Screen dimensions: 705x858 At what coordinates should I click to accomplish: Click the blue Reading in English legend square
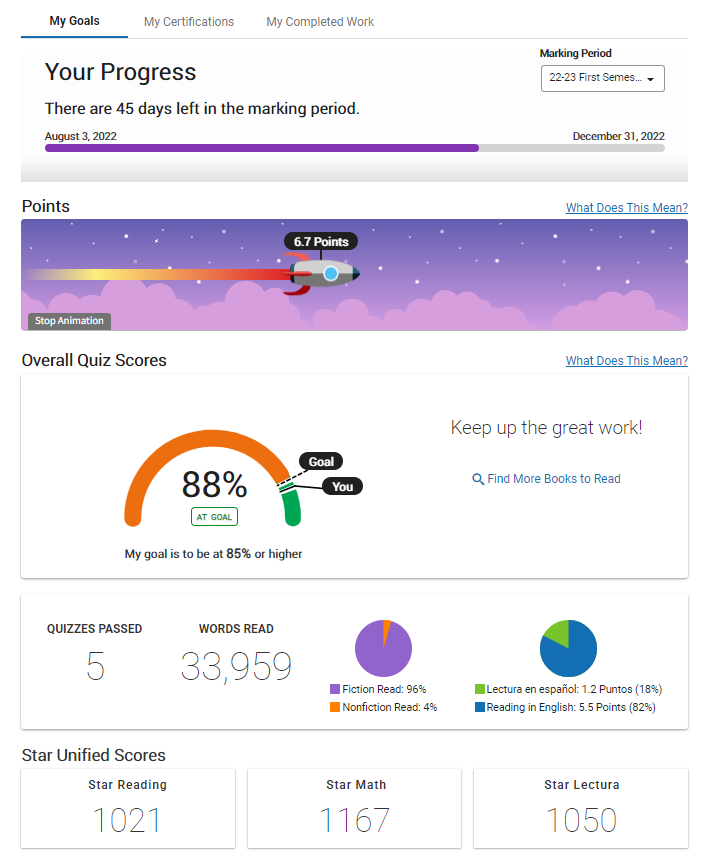(479, 707)
